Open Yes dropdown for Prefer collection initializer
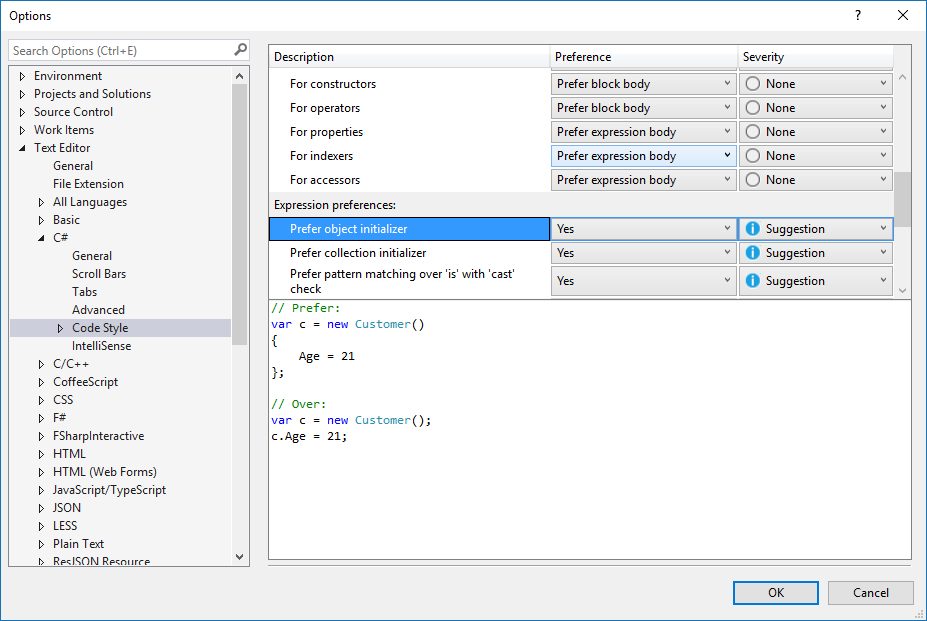Viewport: 927px width, 621px height. point(727,253)
